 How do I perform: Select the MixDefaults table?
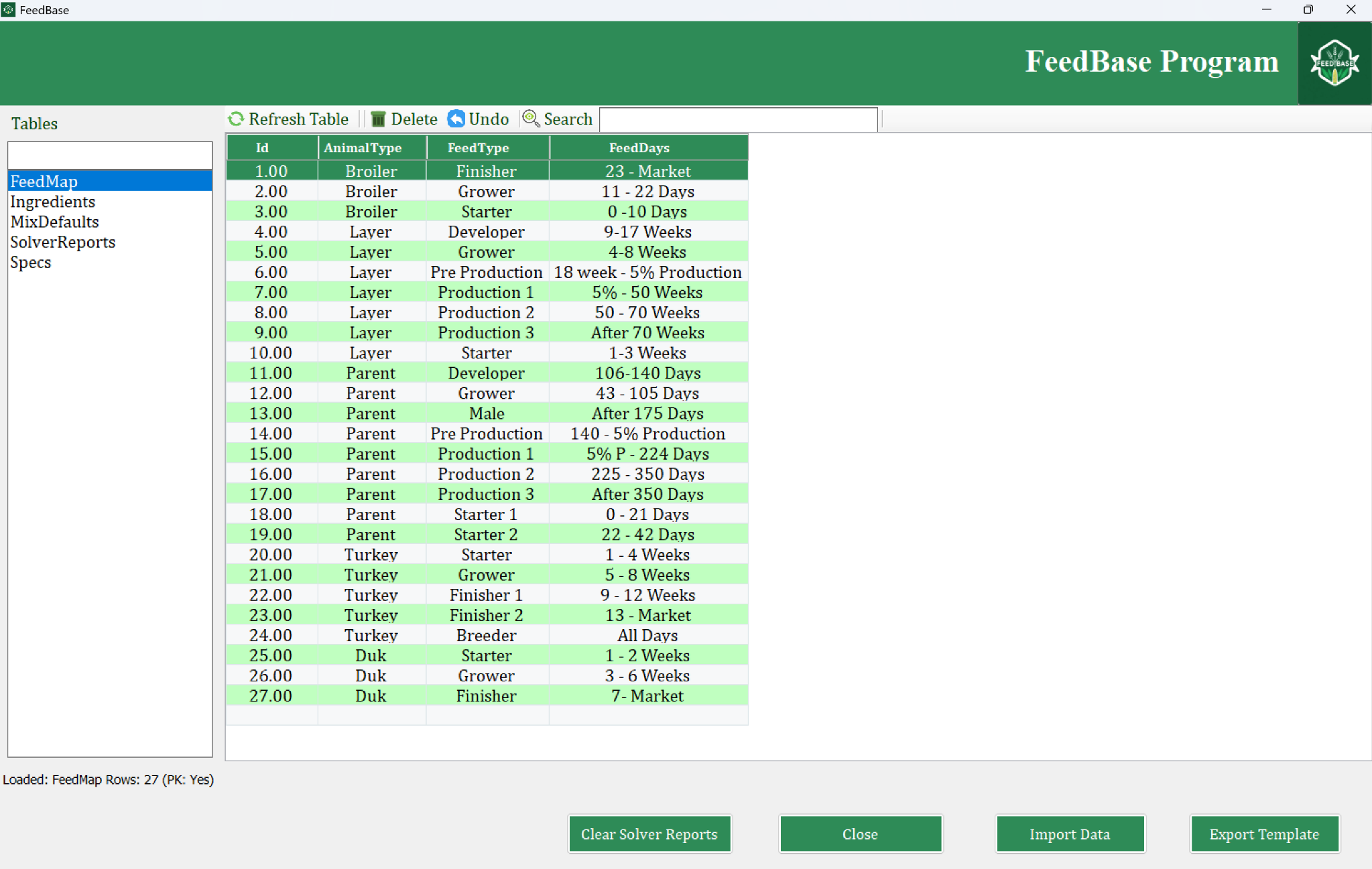pos(54,222)
